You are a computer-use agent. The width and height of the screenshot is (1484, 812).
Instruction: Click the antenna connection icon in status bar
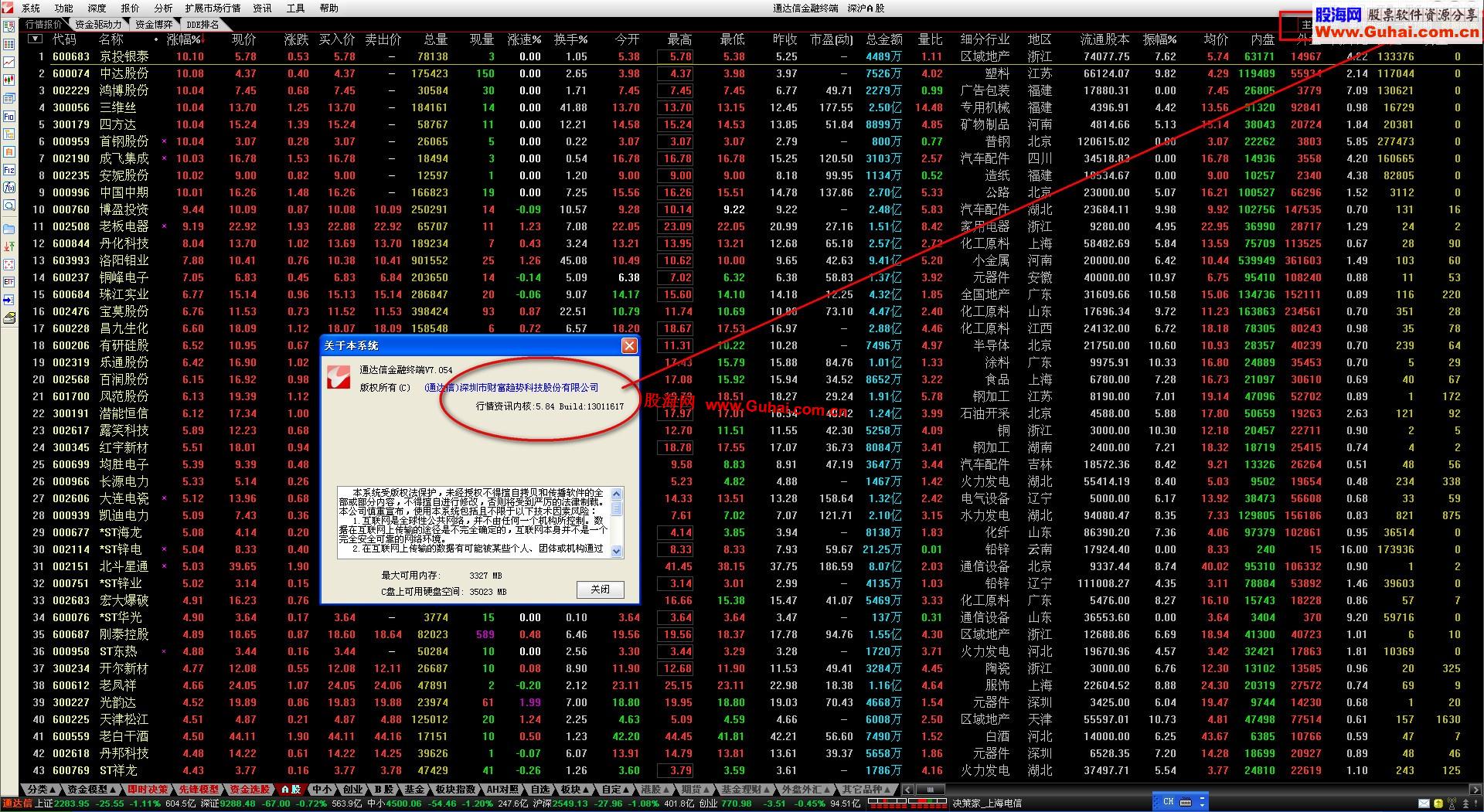coord(1452,804)
